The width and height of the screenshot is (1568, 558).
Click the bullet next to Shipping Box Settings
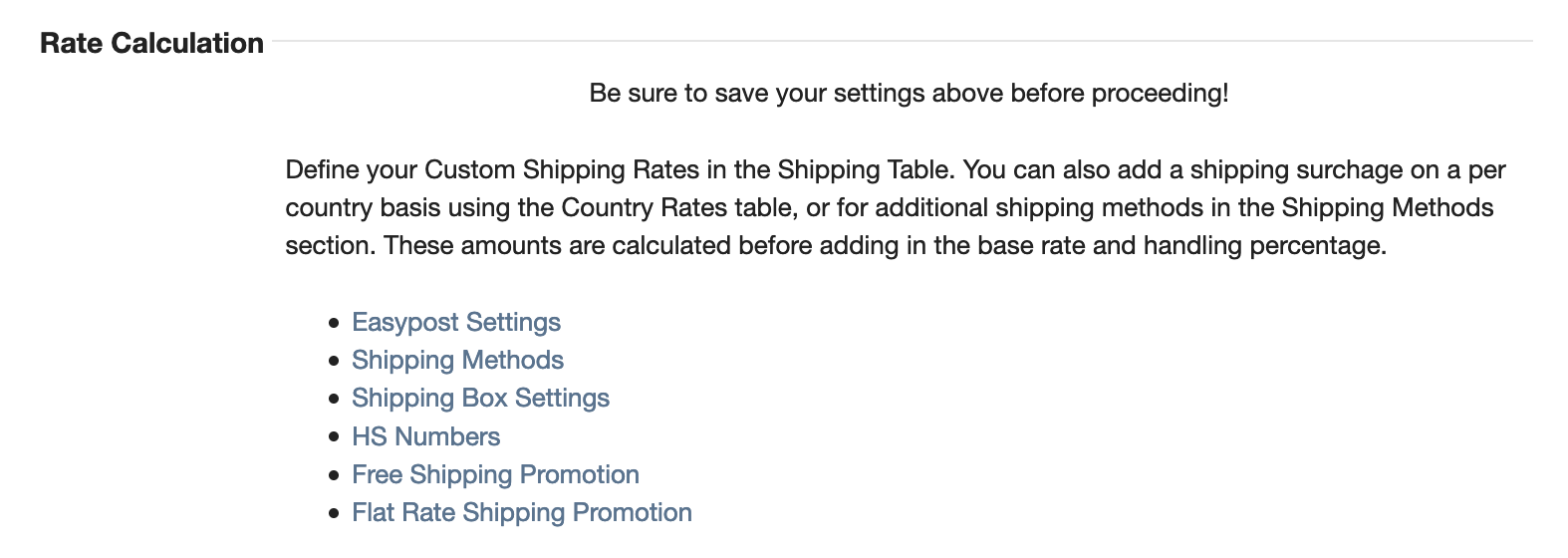click(334, 400)
